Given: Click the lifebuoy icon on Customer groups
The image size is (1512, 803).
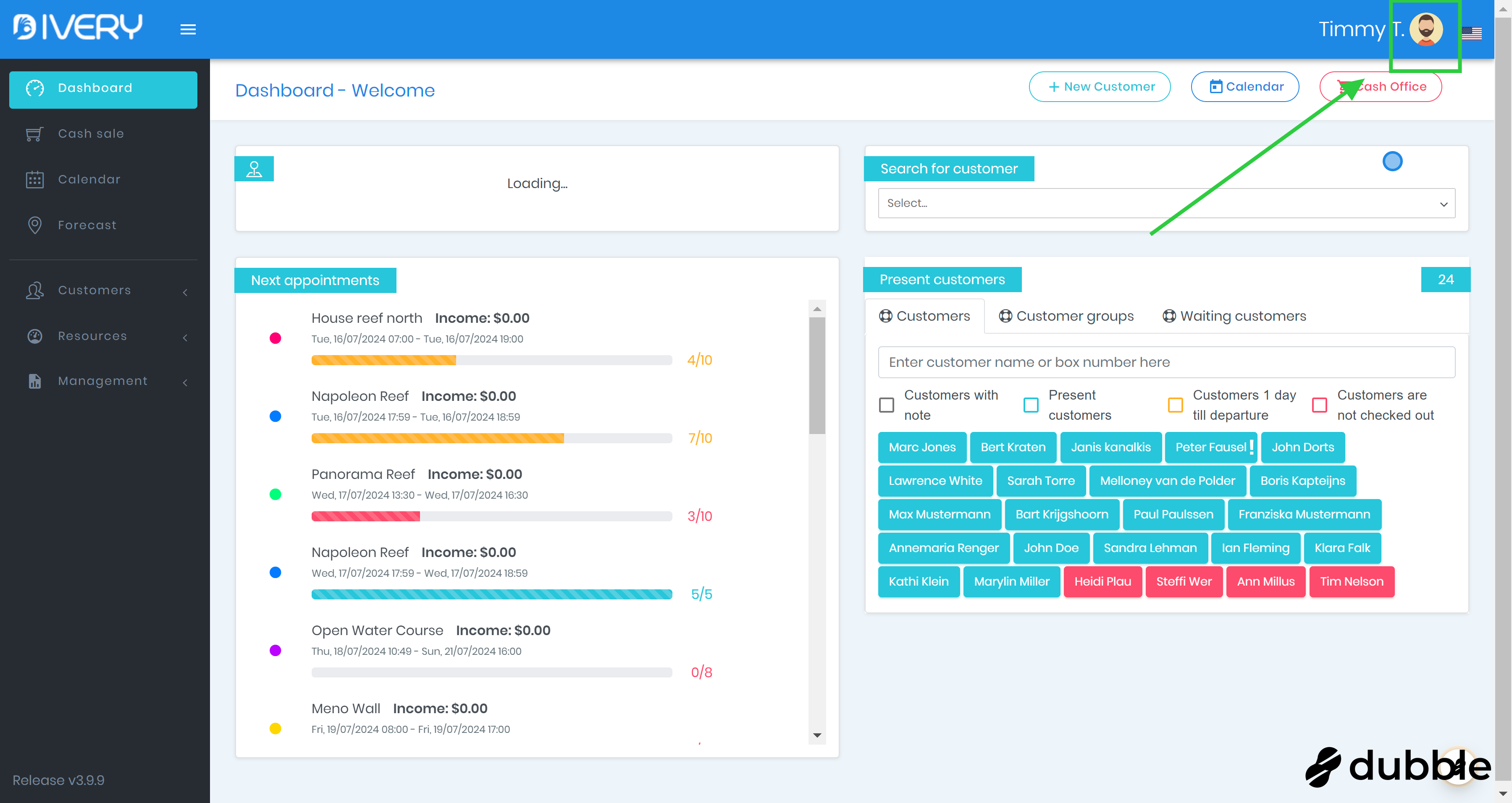Looking at the screenshot, I should pos(1005,316).
